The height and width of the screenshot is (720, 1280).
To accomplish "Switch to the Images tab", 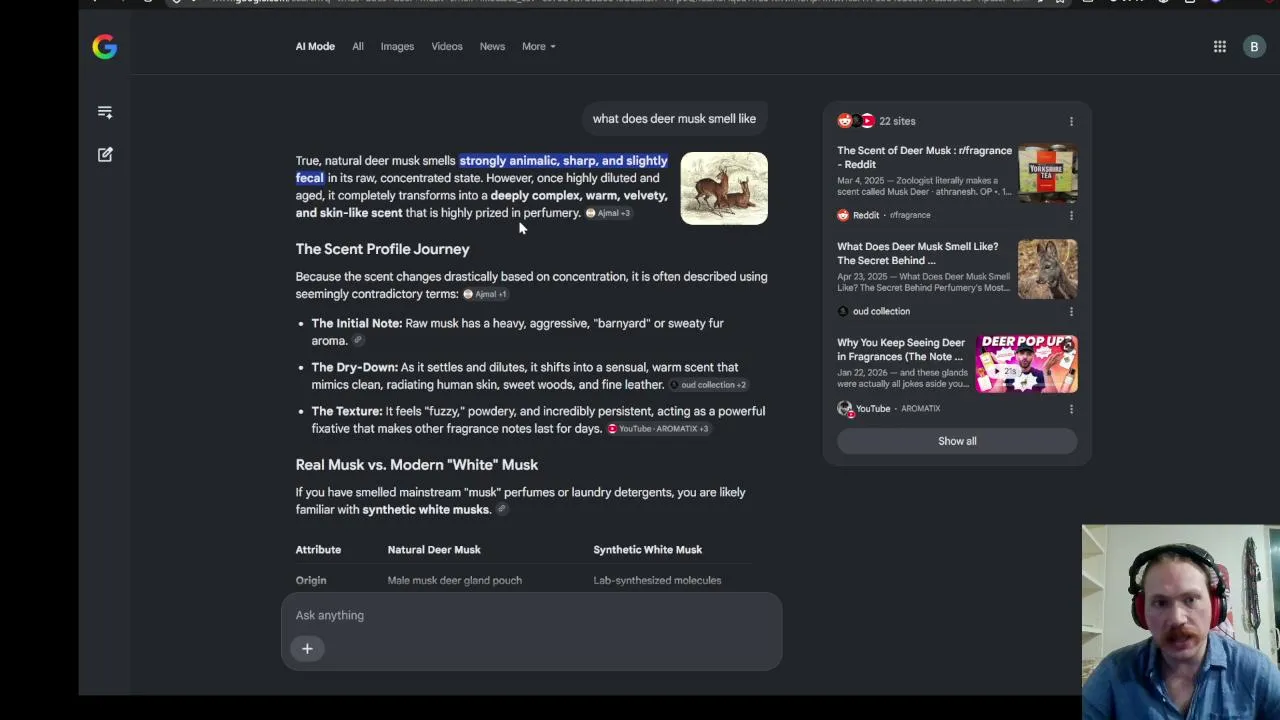I will 397,46.
